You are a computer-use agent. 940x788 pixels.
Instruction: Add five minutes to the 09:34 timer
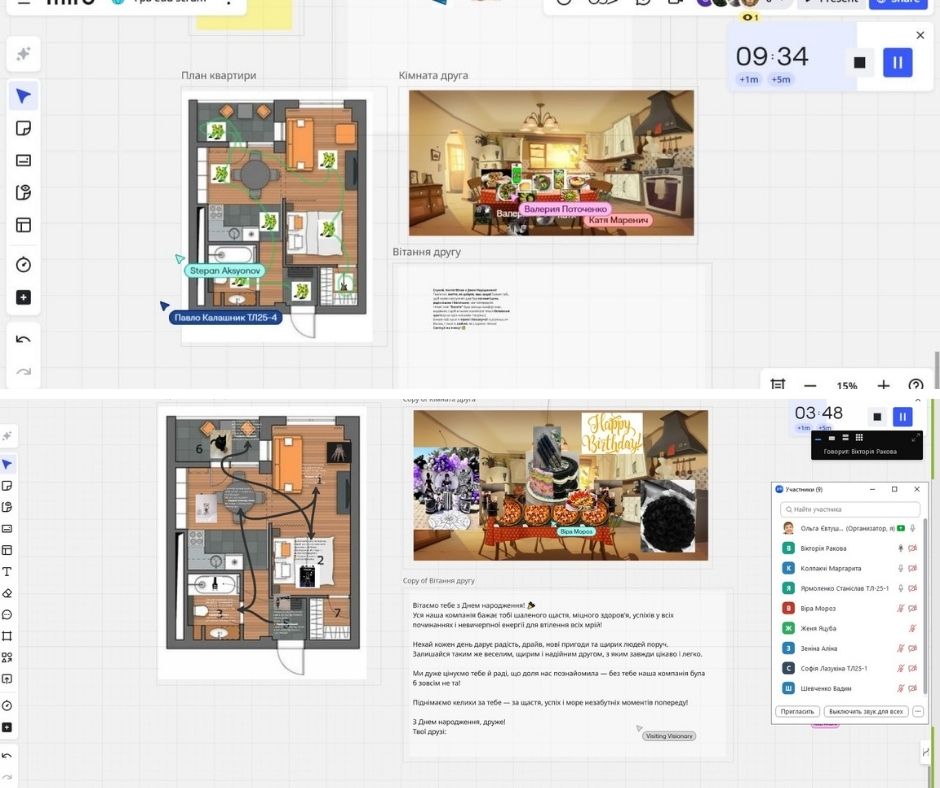[x=780, y=80]
